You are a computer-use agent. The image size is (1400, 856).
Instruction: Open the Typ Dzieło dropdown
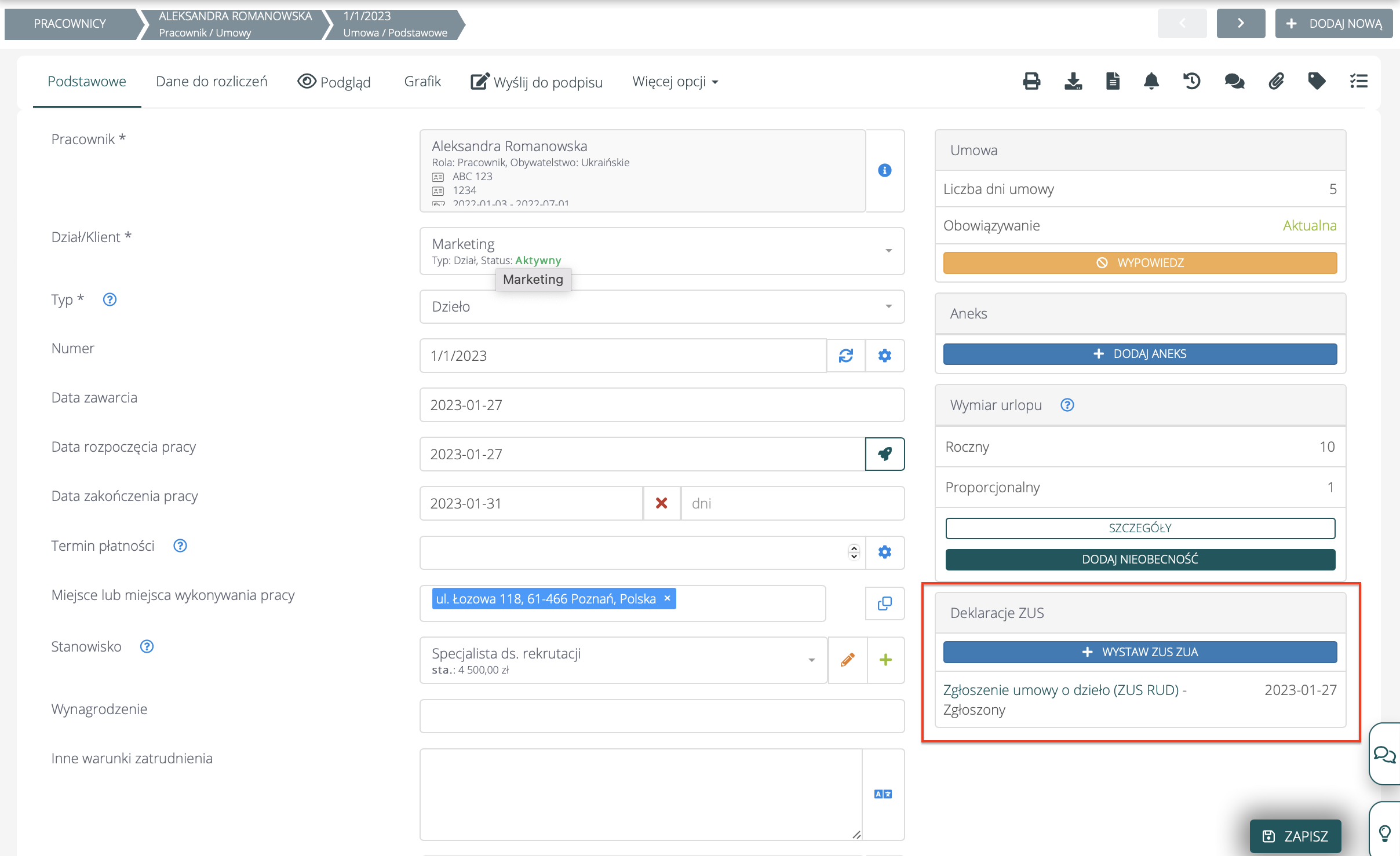(888, 306)
